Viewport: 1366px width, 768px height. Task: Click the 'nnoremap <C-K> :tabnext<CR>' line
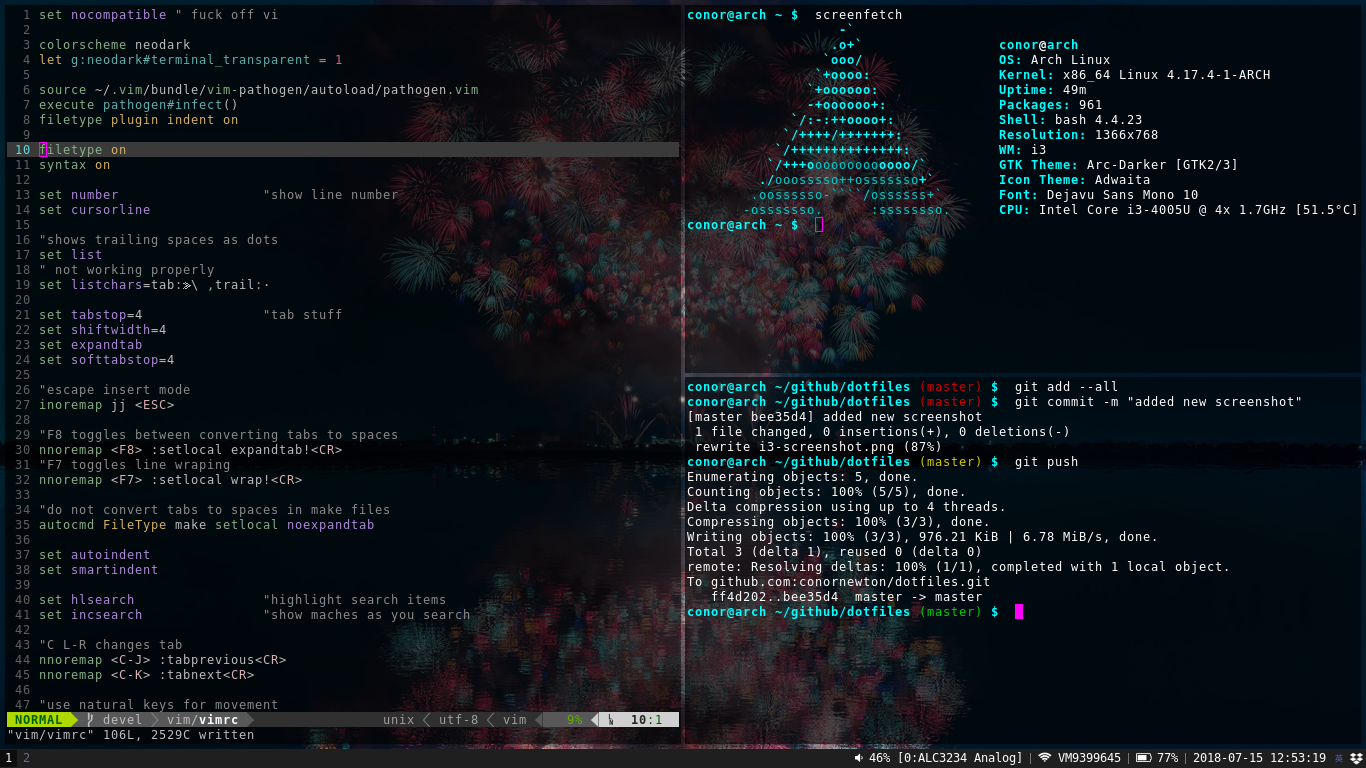pyautogui.click(x=146, y=675)
